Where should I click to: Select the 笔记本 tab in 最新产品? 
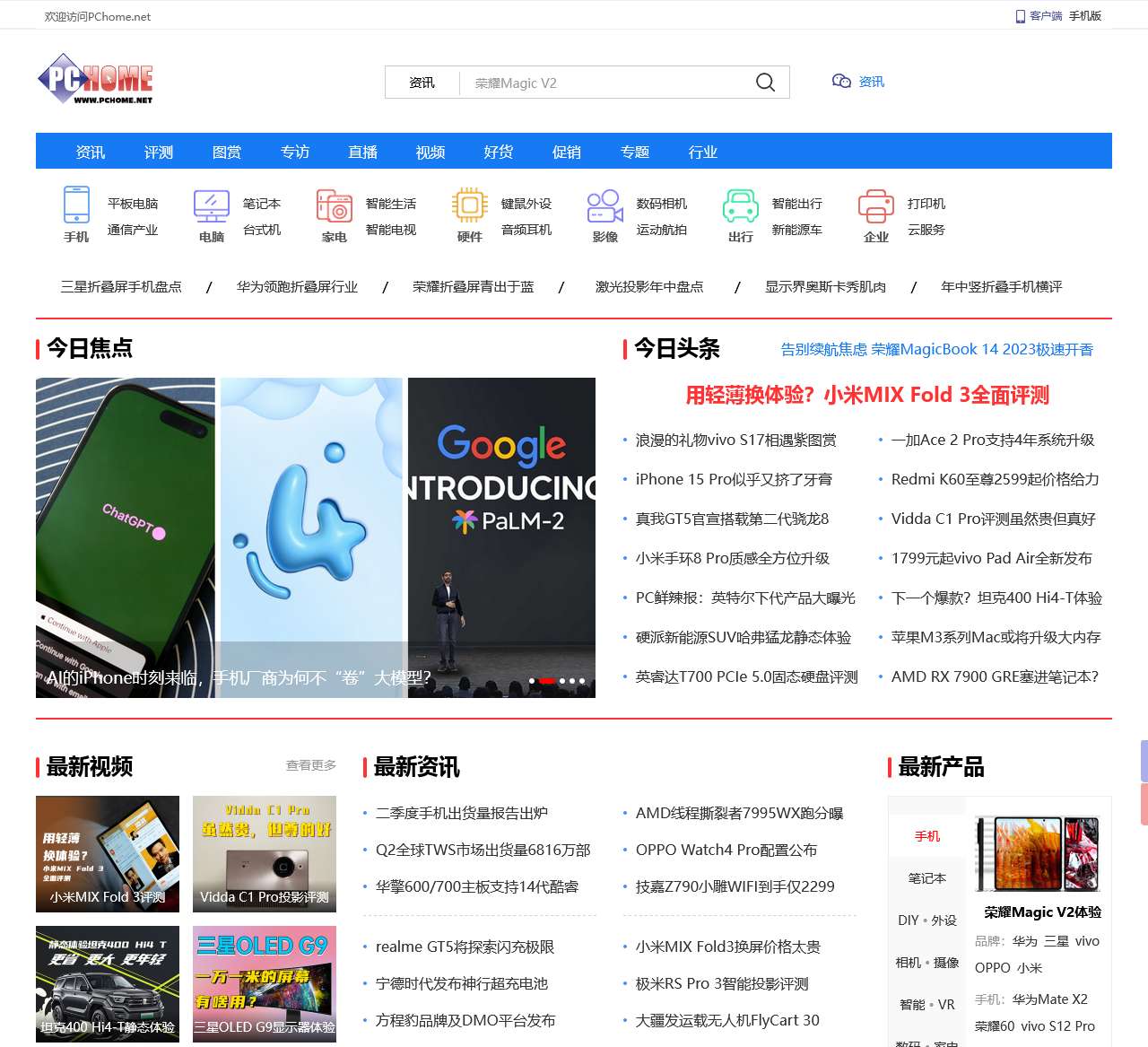coord(926,878)
